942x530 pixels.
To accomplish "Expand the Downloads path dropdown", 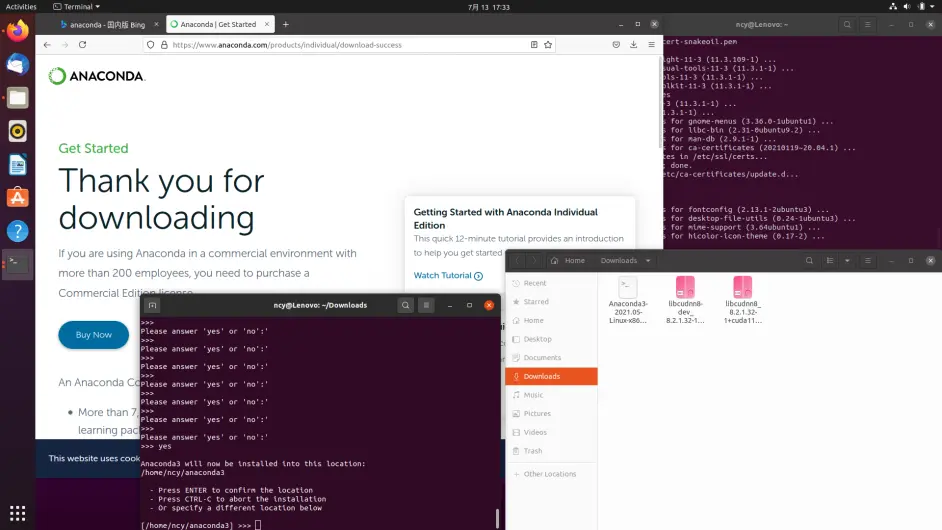I will tap(648, 261).
